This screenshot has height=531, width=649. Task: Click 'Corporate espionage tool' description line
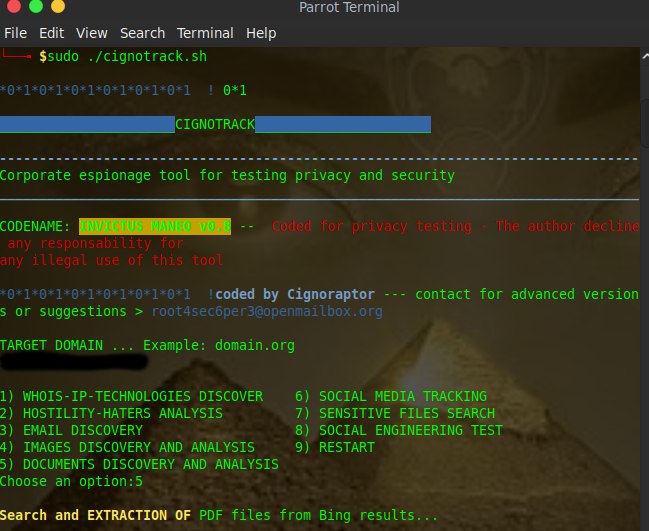pos(227,175)
